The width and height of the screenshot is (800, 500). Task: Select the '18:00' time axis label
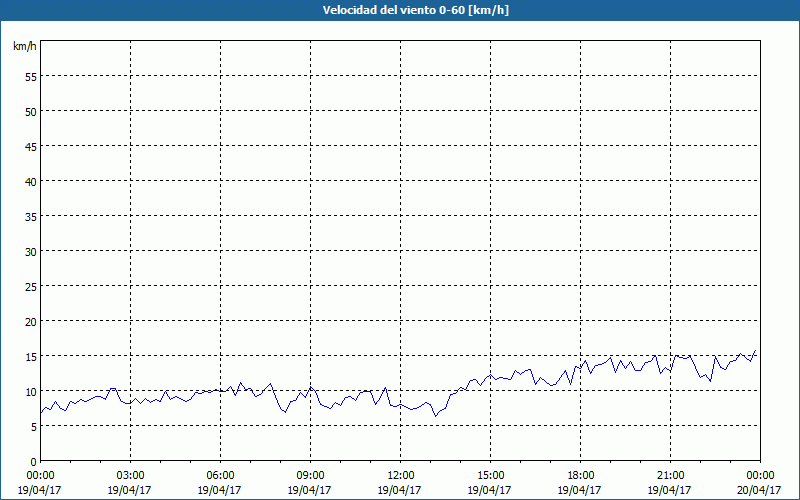(x=580, y=476)
